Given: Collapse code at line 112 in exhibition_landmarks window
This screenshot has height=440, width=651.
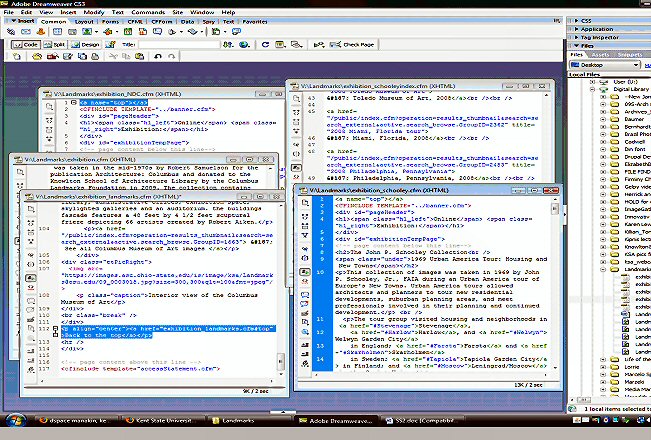Looking at the screenshot, I should pyautogui.click(x=55, y=328).
